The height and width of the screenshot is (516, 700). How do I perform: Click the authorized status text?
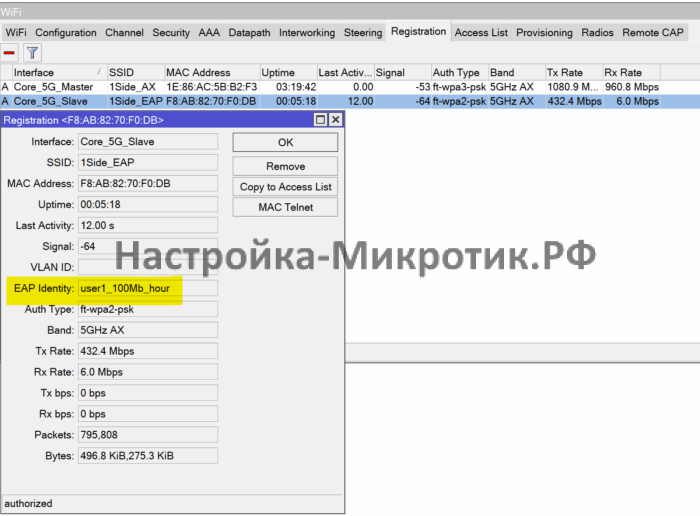click(x=28, y=504)
